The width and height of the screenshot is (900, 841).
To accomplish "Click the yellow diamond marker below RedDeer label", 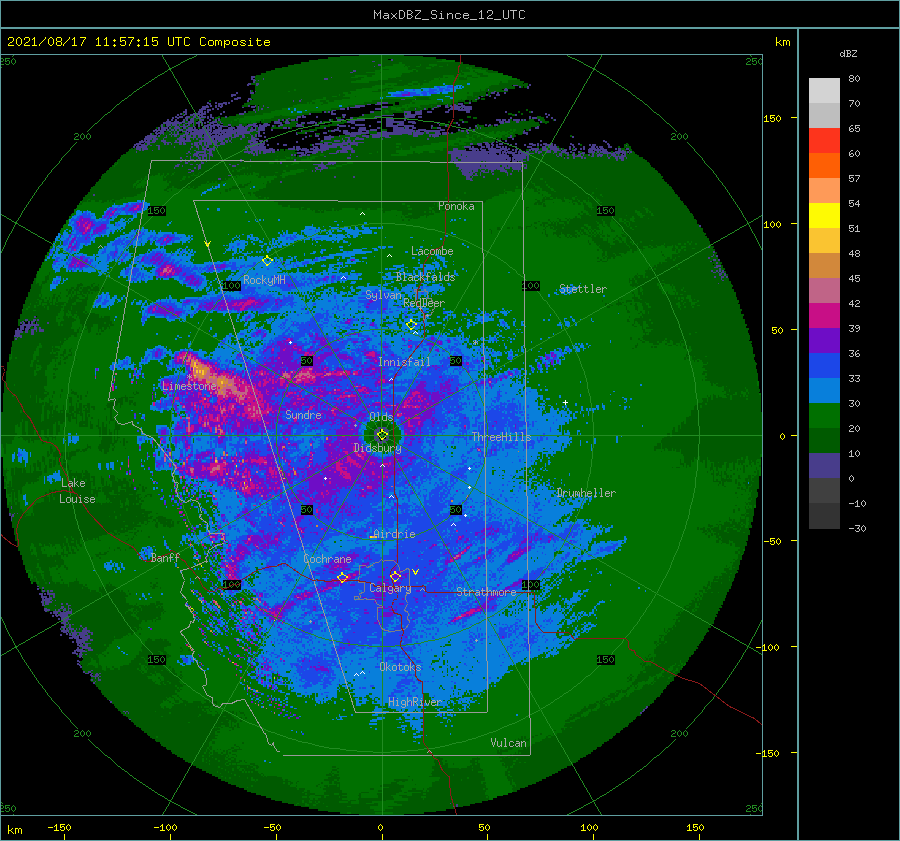I will coord(411,325).
